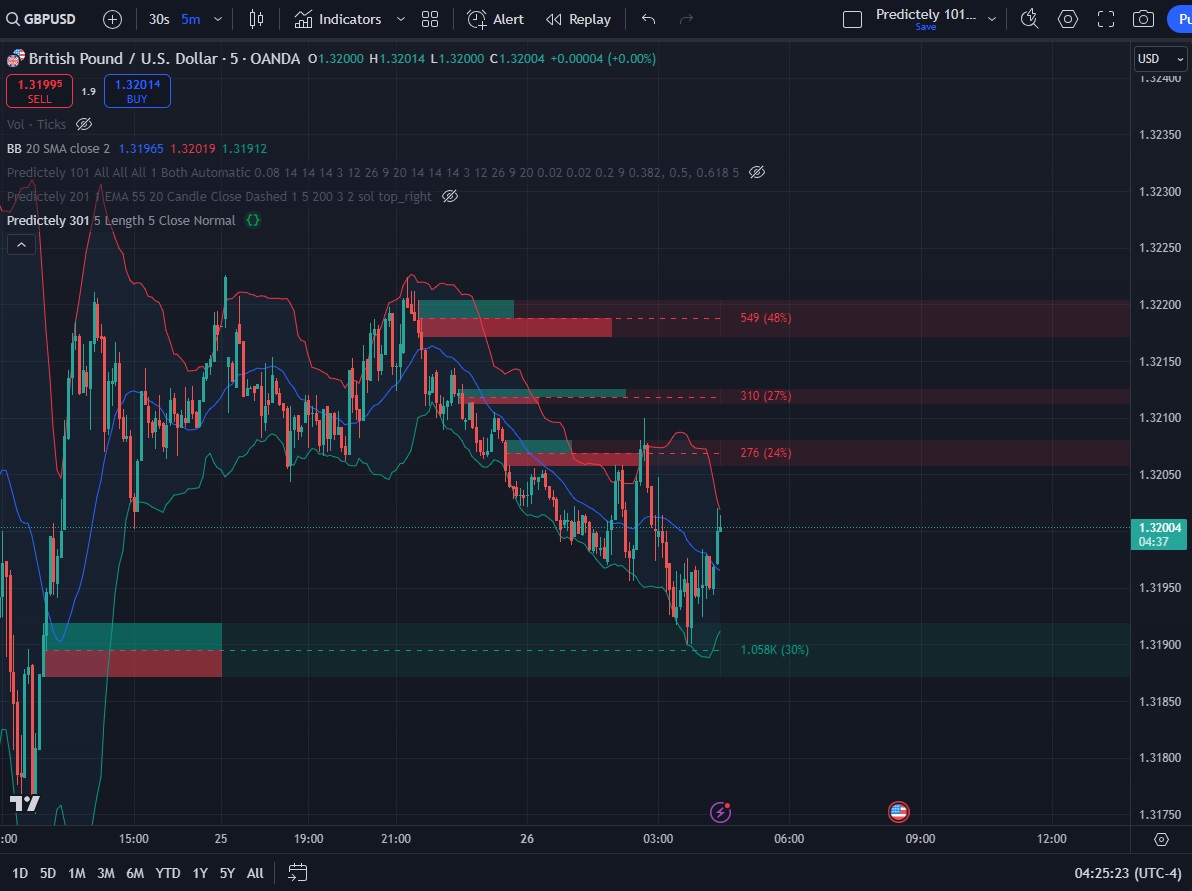The height and width of the screenshot is (891, 1192).
Task: Unhide the Predictely 201 indicator
Action: (450, 196)
